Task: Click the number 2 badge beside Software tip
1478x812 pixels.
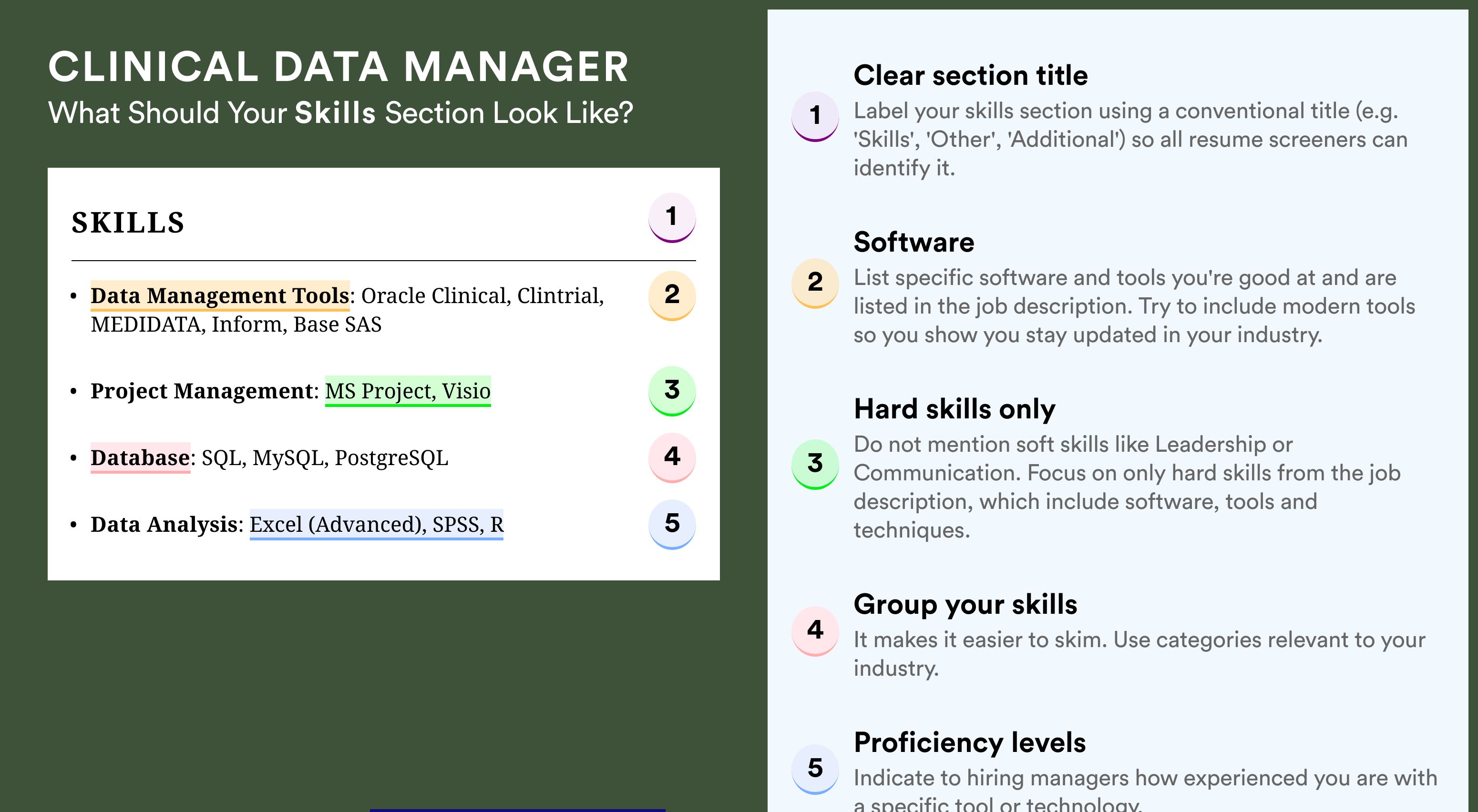Action: tap(815, 283)
